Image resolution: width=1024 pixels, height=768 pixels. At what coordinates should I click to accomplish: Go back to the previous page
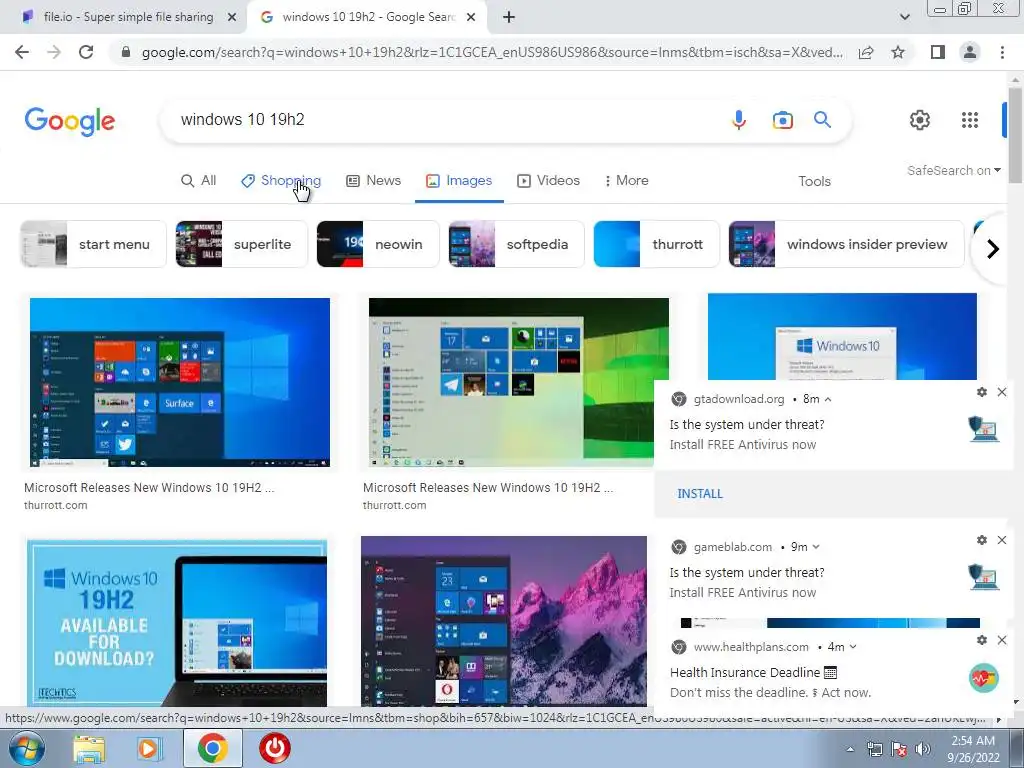coord(22,52)
